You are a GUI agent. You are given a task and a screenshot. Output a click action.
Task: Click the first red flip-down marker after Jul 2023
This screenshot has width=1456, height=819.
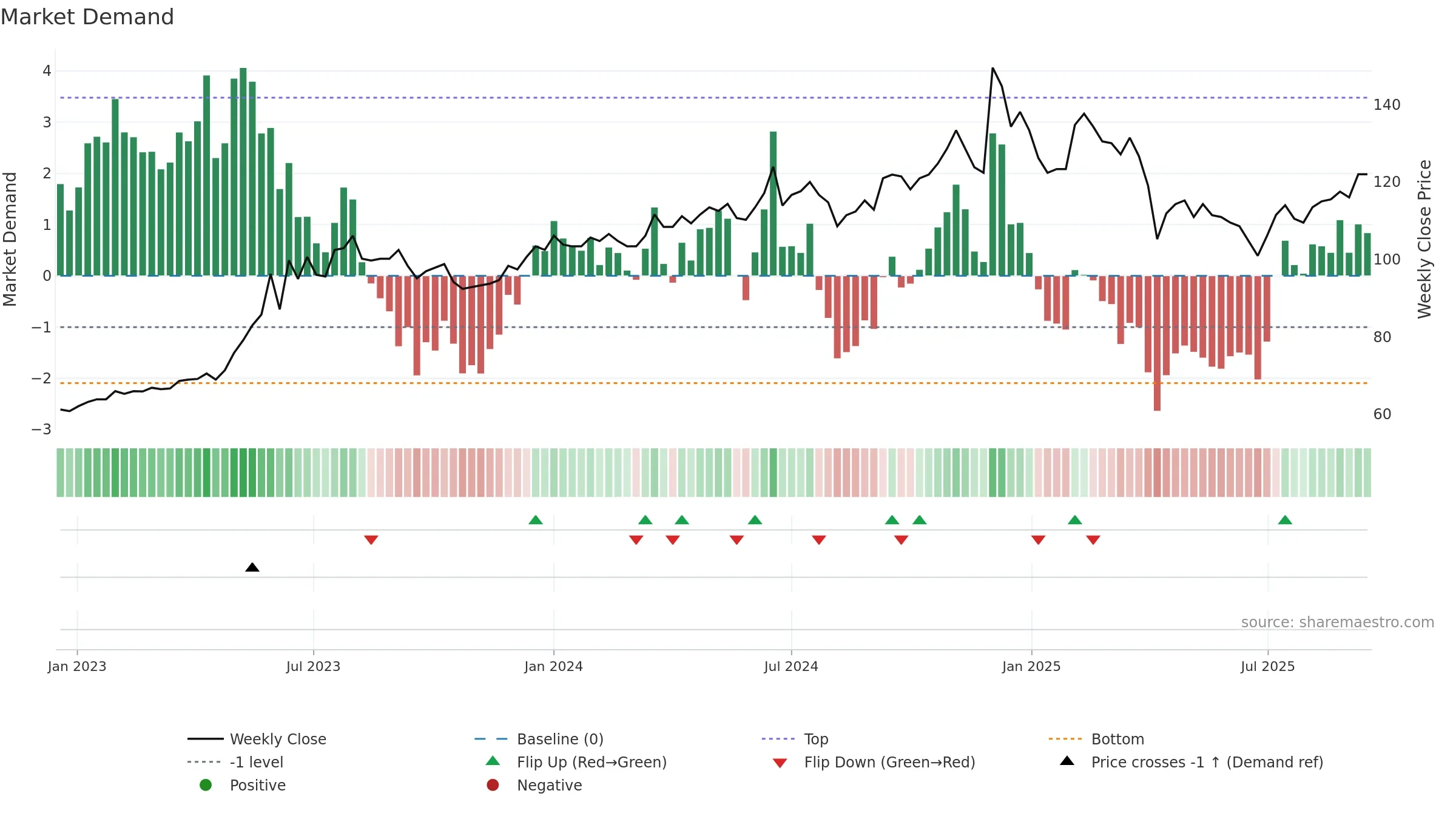pyautogui.click(x=371, y=540)
